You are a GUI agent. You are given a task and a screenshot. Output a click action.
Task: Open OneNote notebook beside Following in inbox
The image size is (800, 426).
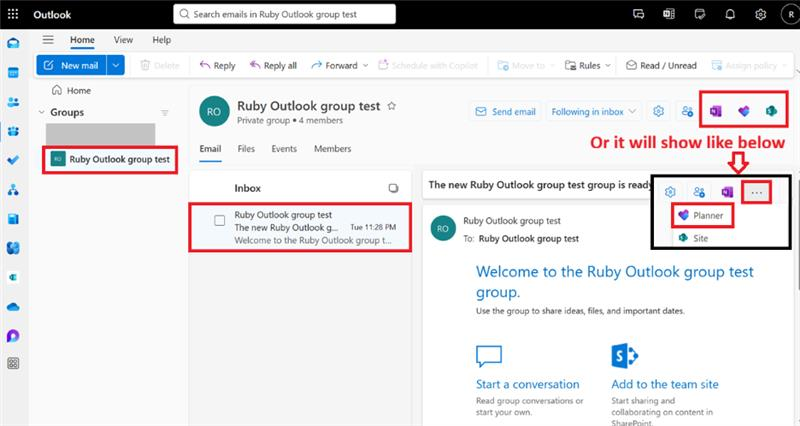click(716, 111)
